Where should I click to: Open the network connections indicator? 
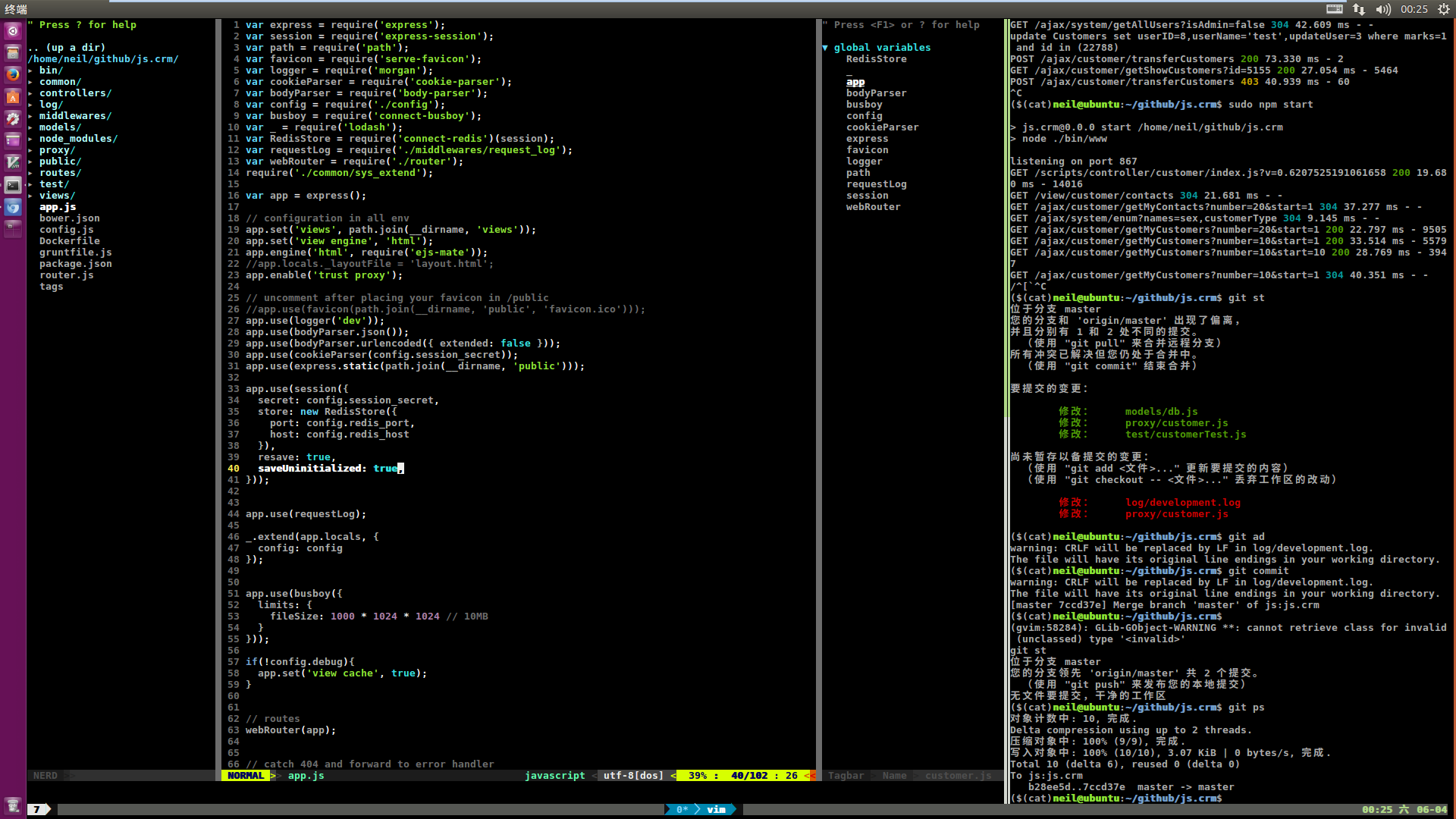(1359, 9)
